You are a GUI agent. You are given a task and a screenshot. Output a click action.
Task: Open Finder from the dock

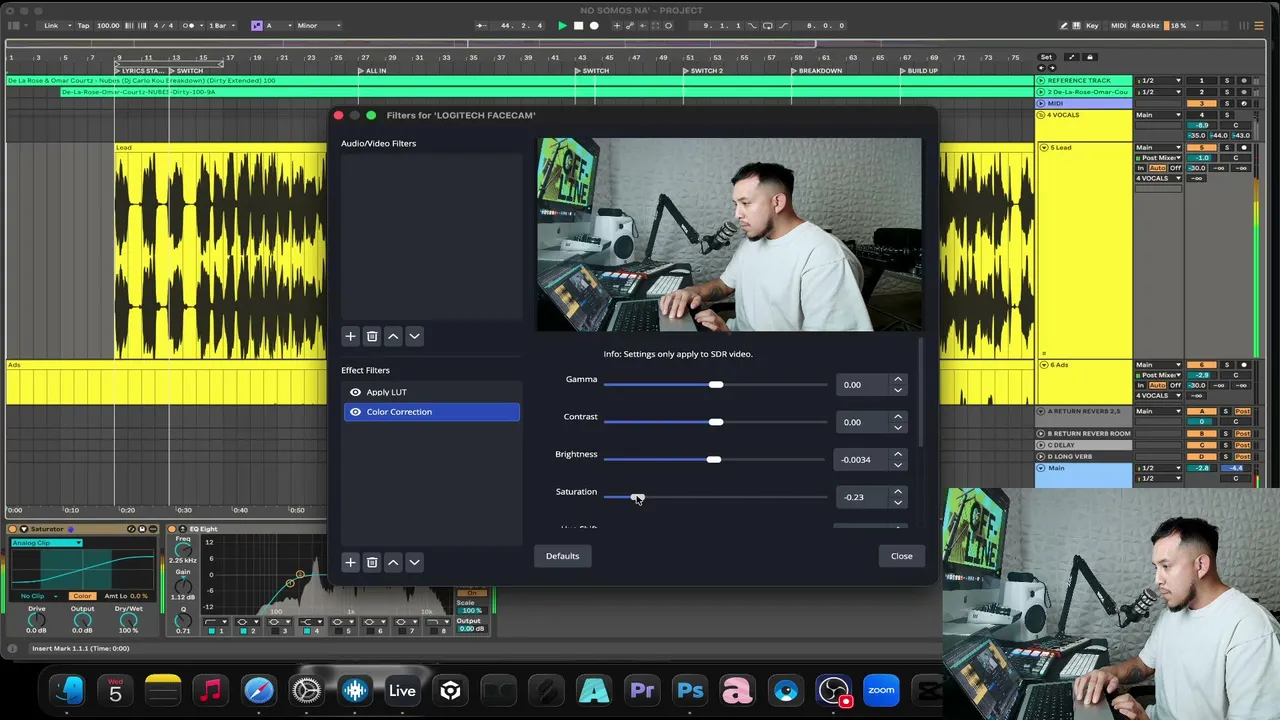click(x=68, y=691)
